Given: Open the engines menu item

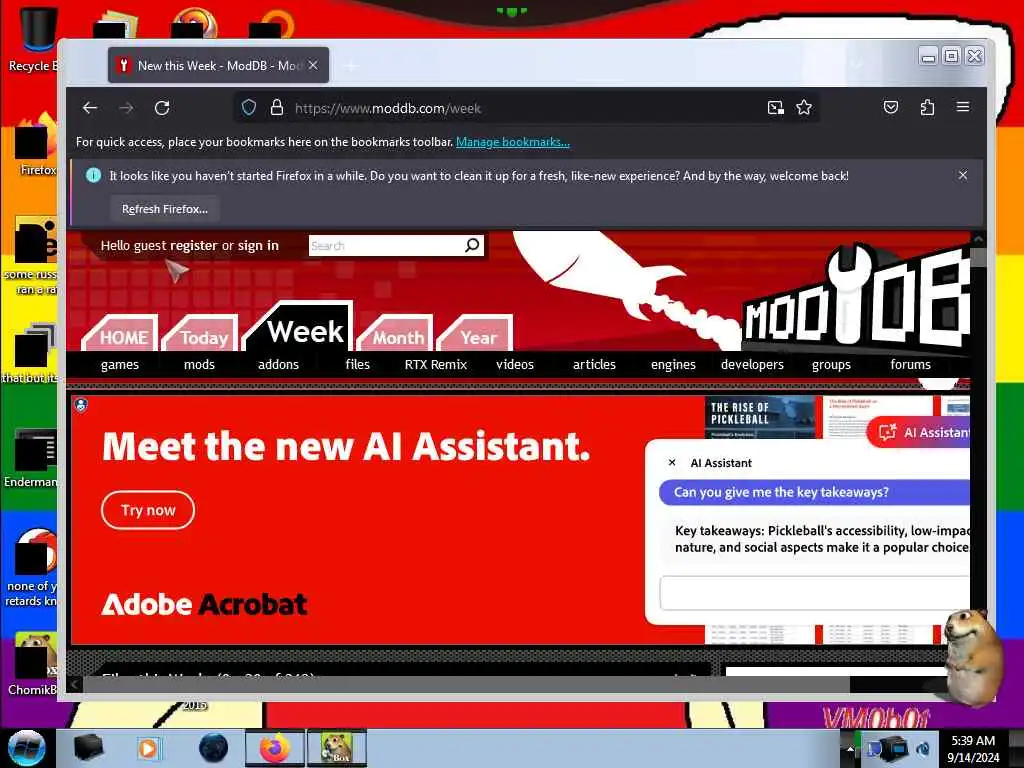Looking at the screenshot, I should click(673, 364).
